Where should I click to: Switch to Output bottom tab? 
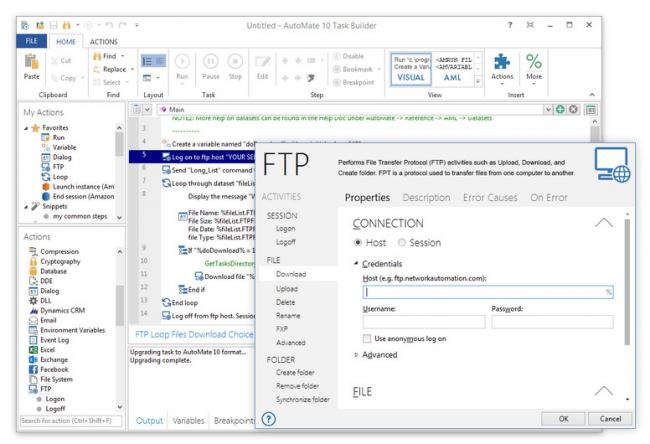point(149,420)
